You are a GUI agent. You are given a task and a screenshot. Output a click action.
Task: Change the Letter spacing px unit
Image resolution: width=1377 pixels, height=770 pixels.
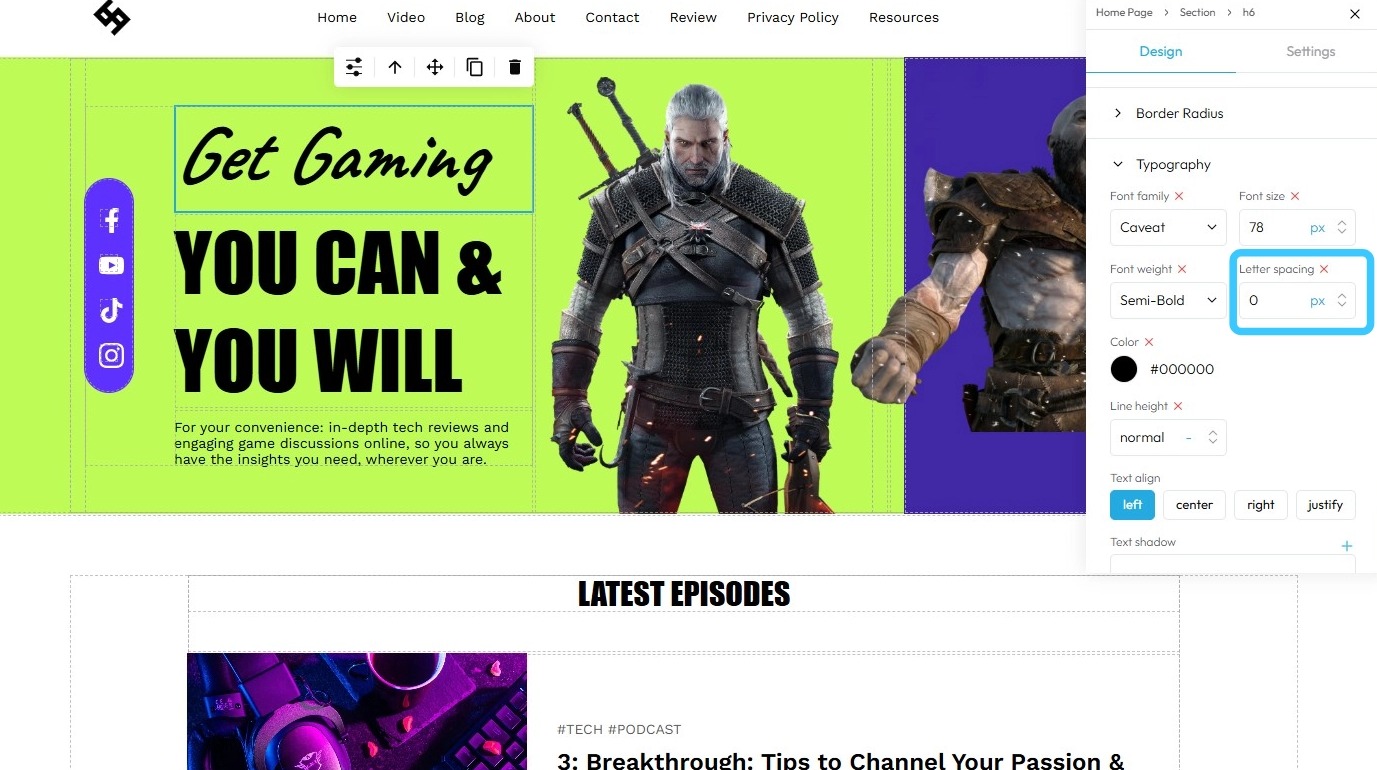(x=1317, y=301)
